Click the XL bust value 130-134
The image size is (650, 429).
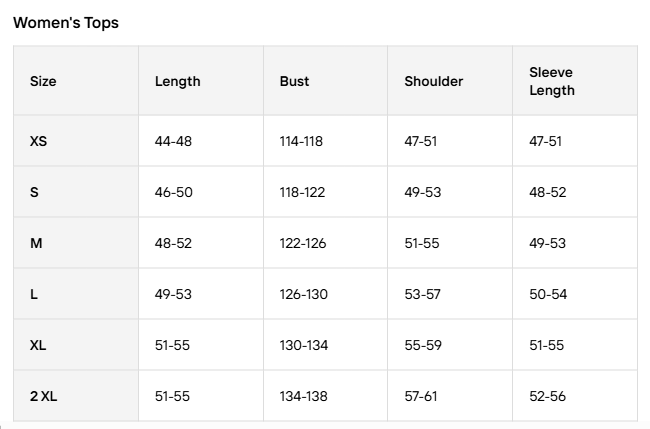(302, 345)
